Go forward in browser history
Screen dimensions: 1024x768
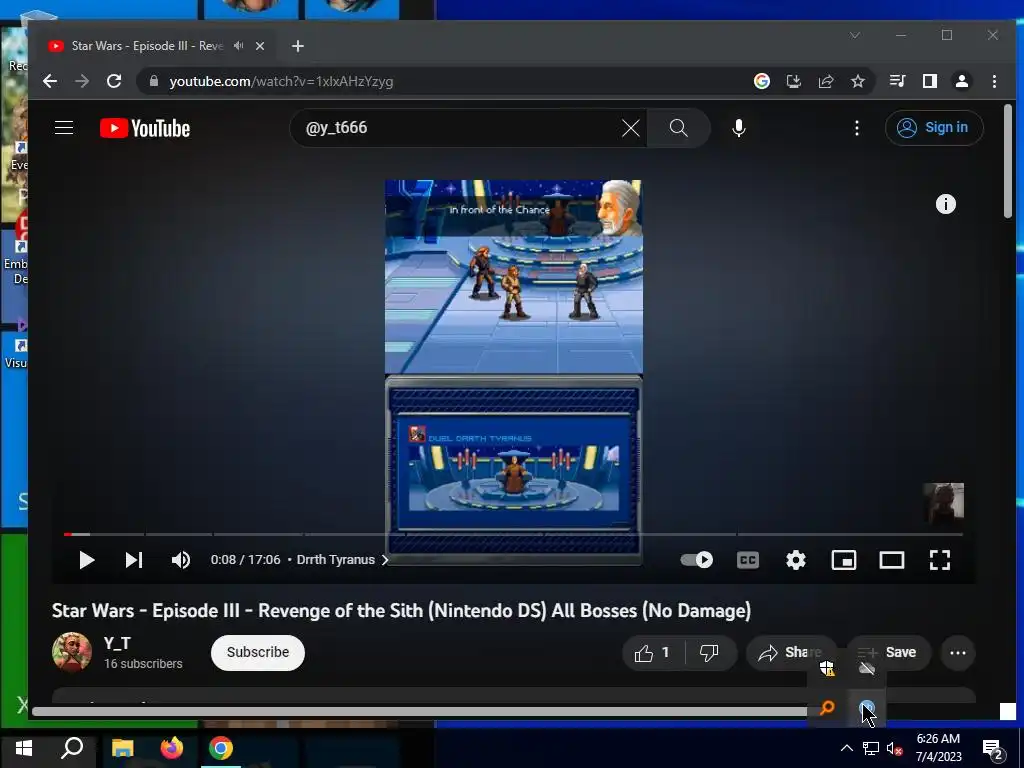[82, 81]
